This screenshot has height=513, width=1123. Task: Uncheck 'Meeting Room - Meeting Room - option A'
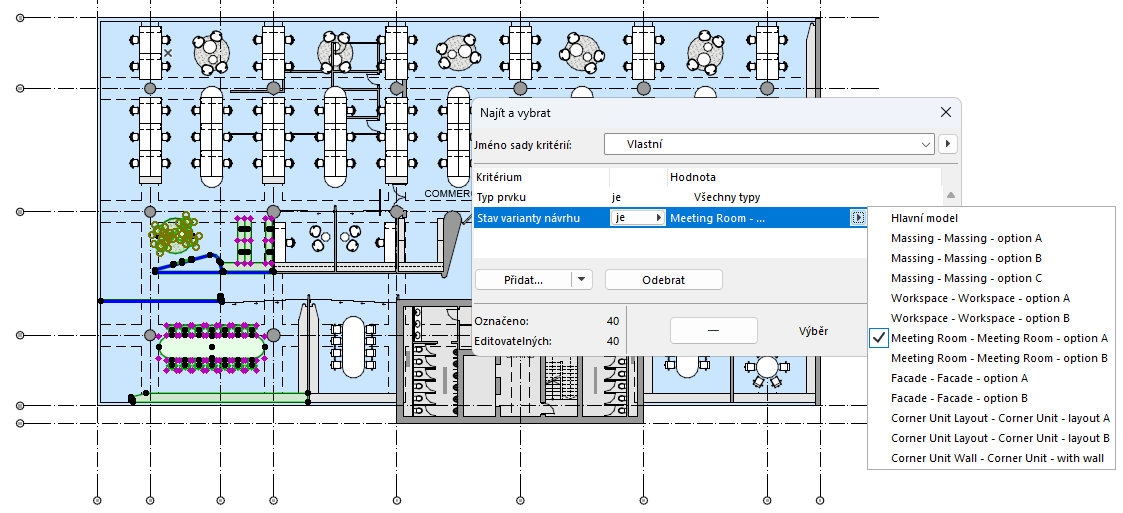(x=999, y=338)
